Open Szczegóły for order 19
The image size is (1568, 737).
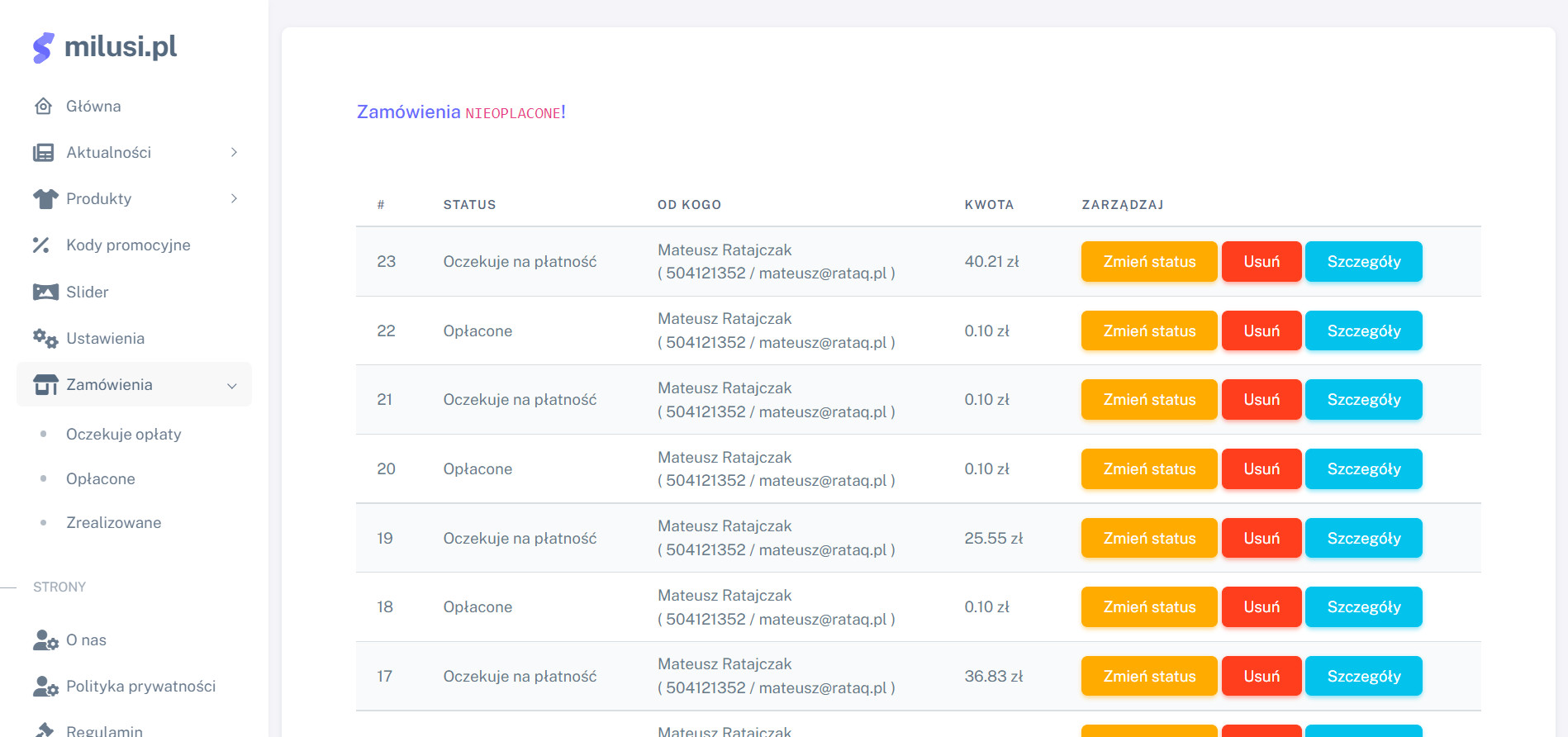click(1364, 538)
